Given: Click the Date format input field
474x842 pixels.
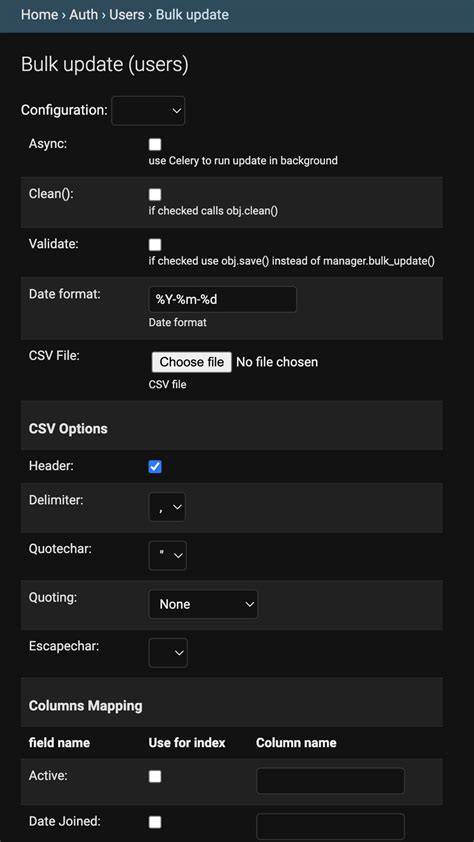Looking at the screenshot, I should point(222,299).
